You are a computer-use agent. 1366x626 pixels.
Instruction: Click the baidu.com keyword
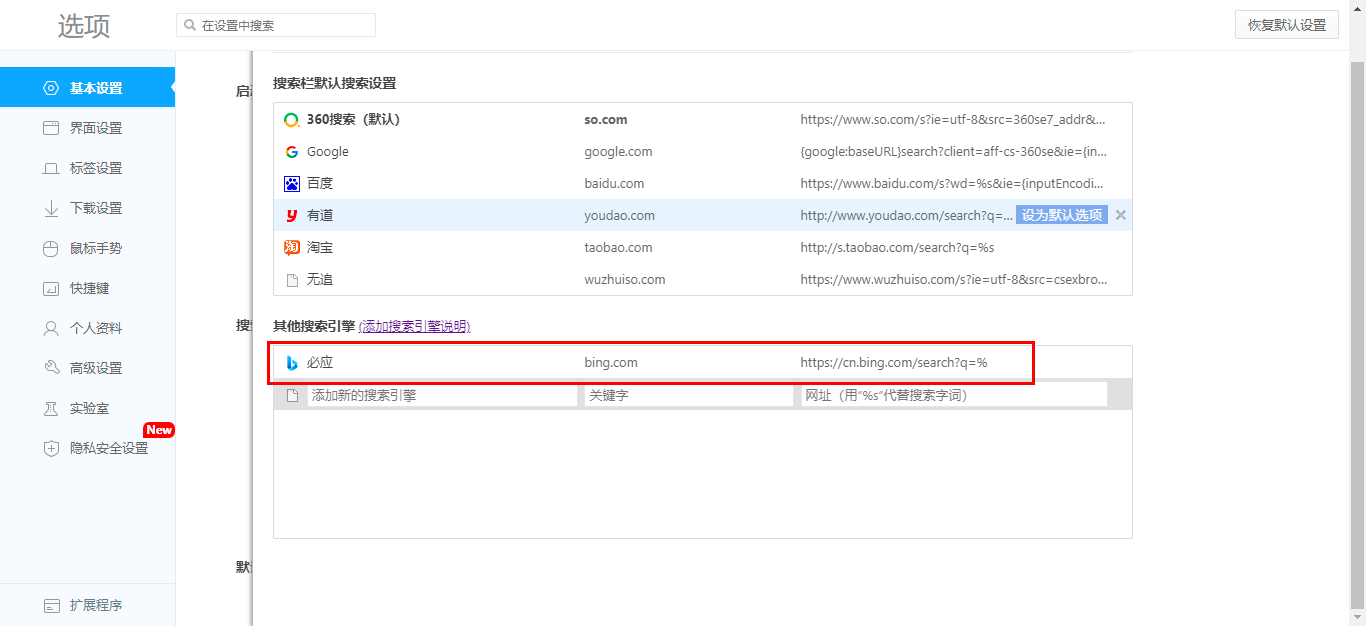[614, 184]
